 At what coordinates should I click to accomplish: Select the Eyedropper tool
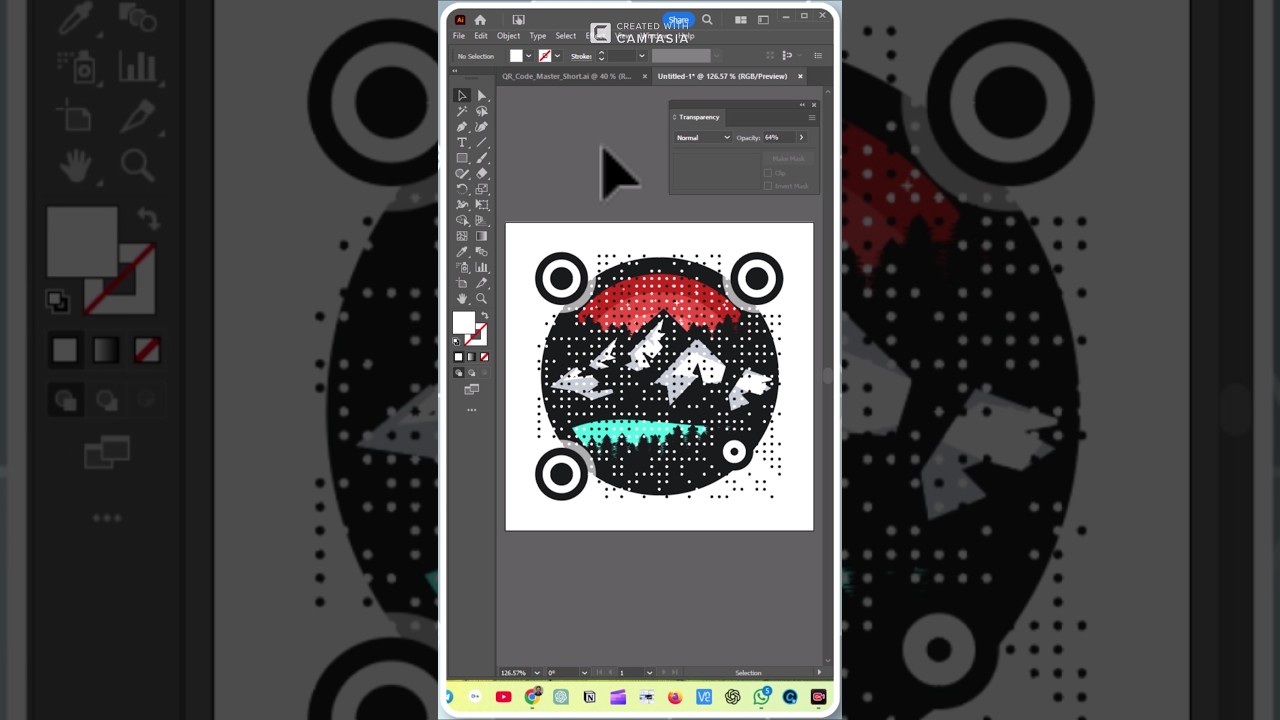[x=462, y=251]
